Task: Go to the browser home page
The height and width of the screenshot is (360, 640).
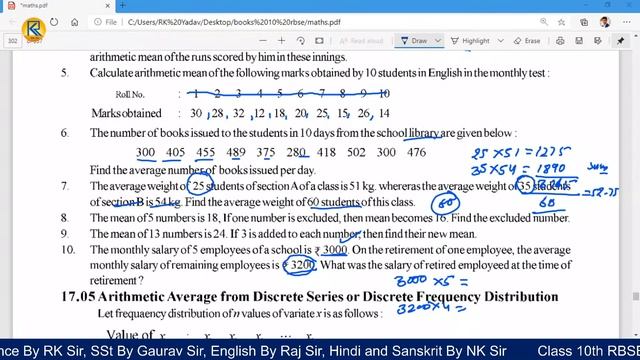Action: coord(74,22)
